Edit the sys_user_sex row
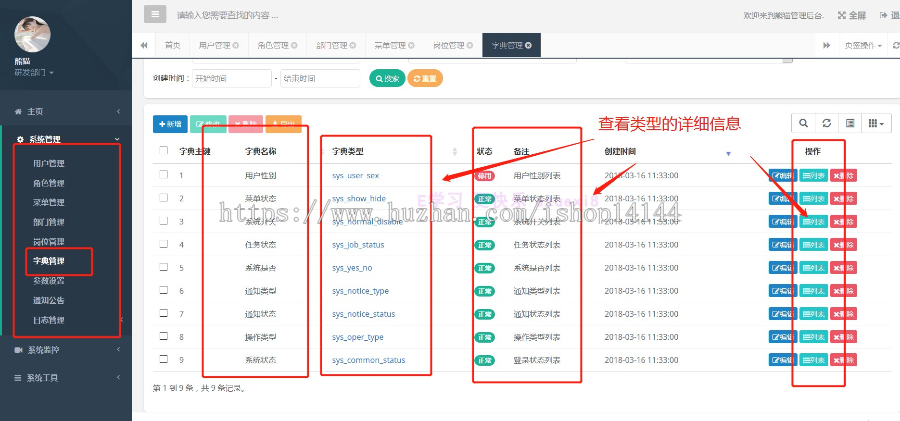This screenshot has width=900, height=421. pos(783,176)
